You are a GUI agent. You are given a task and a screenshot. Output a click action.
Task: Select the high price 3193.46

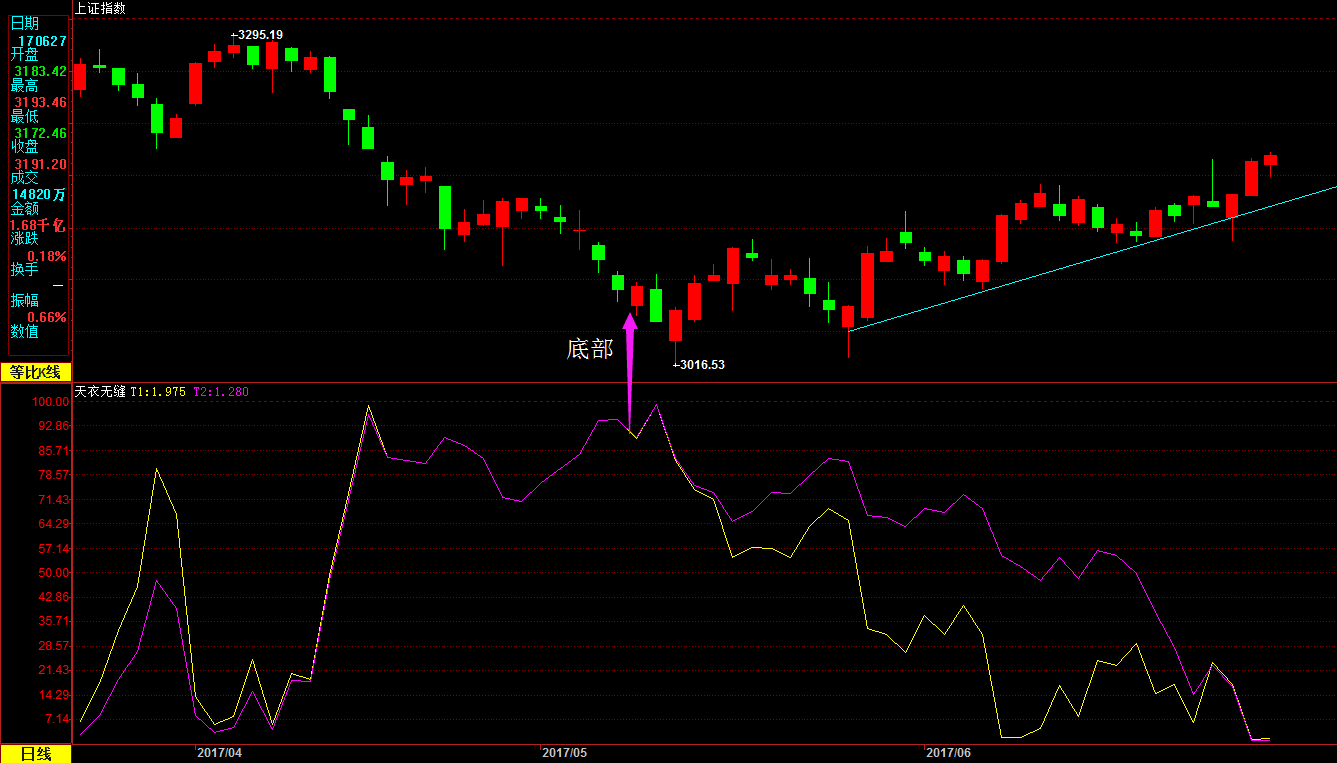coord(40,103)
